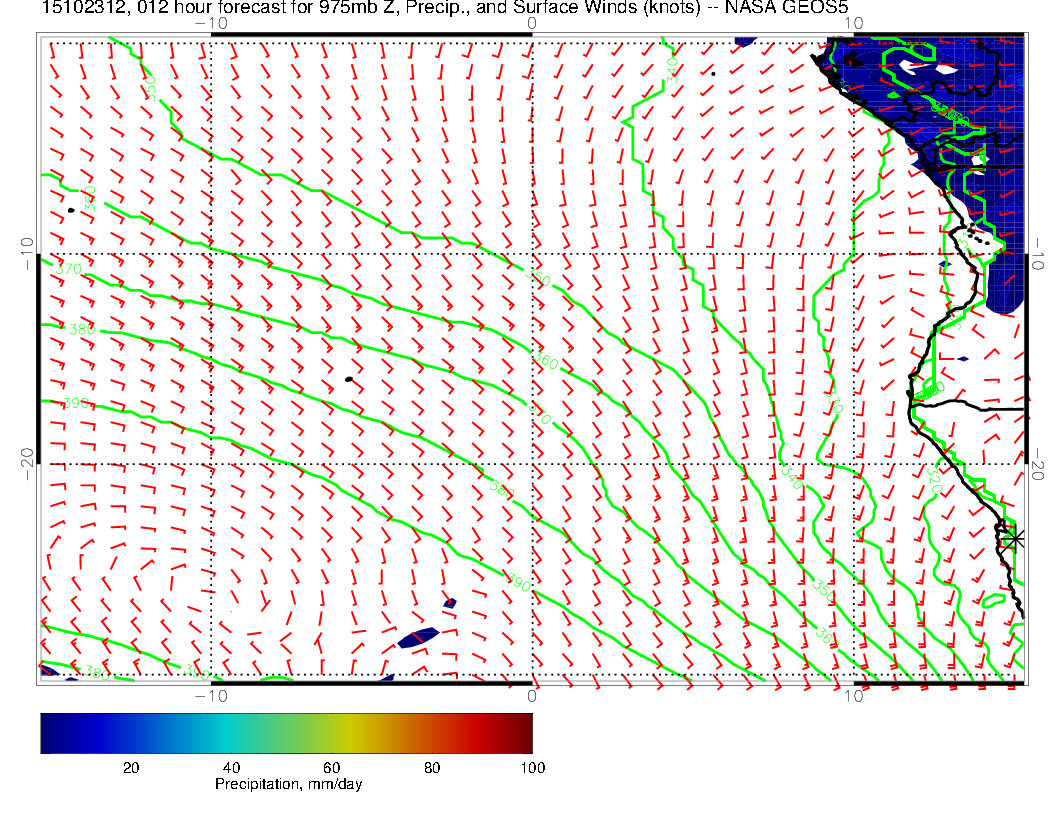The image size is (1056, 816).
Task: Click the black island dot in the map center
Action: [x=349, y=379]
